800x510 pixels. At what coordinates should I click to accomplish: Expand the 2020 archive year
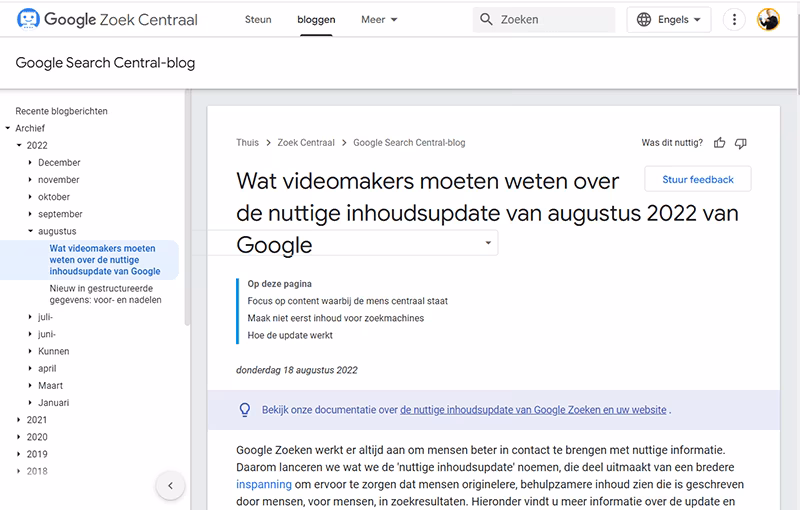[19, 437]
